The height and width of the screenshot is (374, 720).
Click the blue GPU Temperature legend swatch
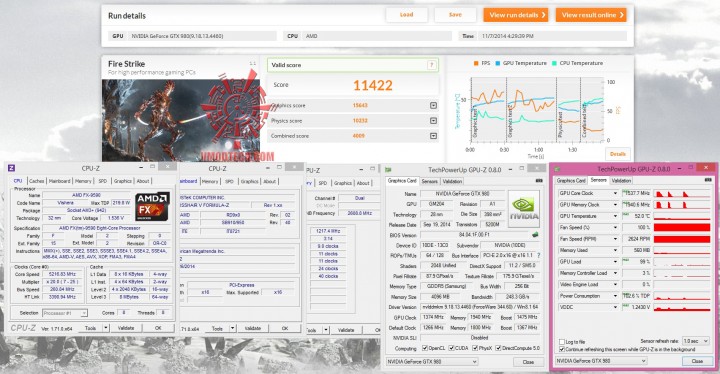point(498,63)
